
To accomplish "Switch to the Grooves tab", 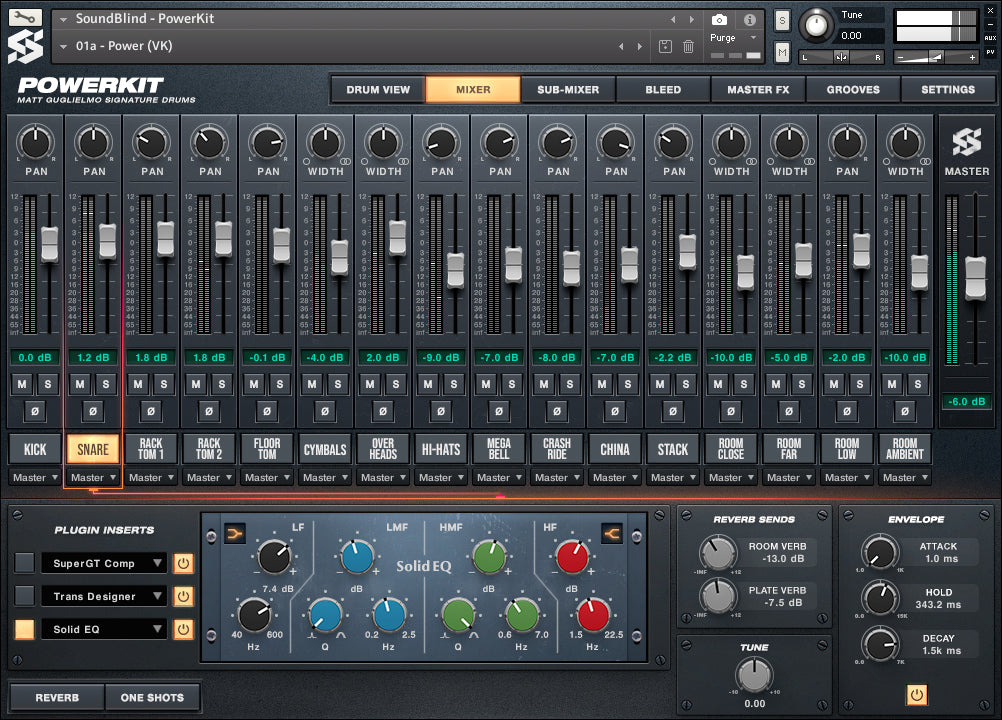I will pyautogui.click(x=853, y=89).
